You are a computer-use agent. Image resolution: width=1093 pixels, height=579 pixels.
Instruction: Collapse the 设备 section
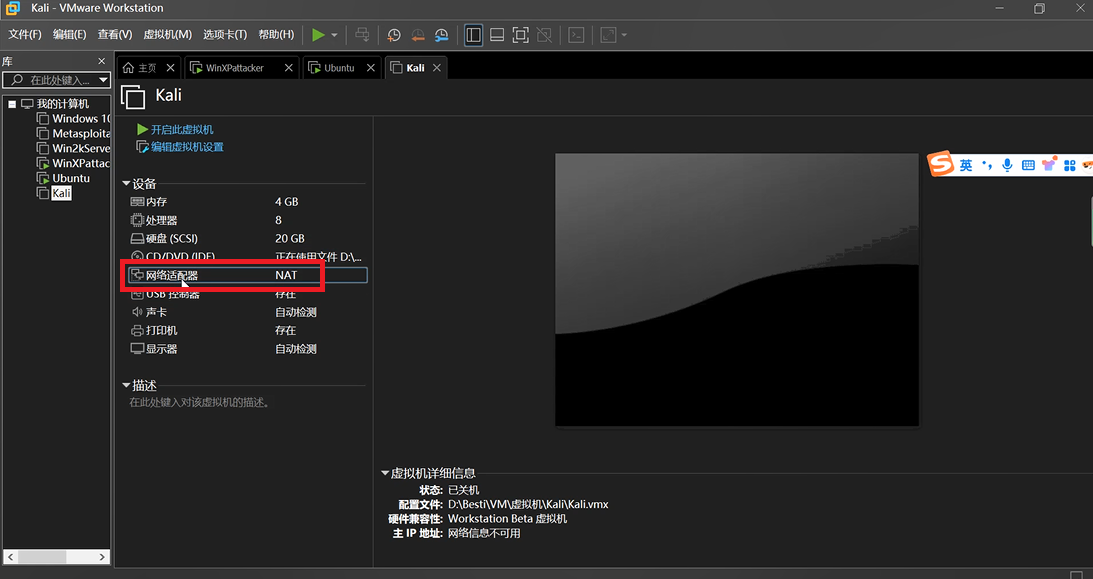(126, 184)
